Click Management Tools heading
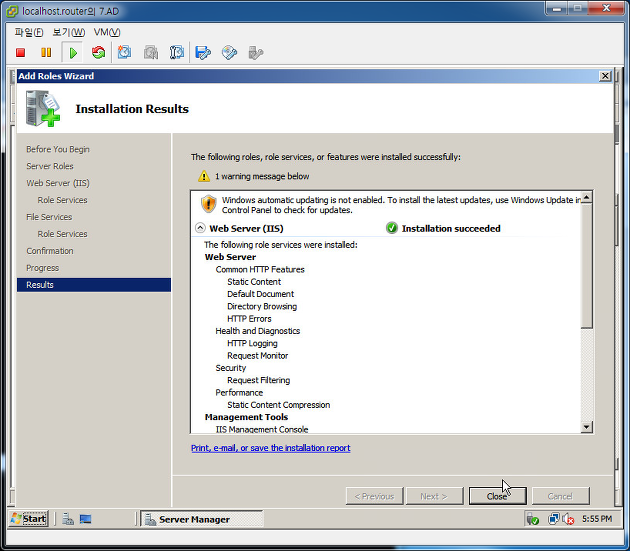This screenshot has width=630, height=551. coord(246,417)
